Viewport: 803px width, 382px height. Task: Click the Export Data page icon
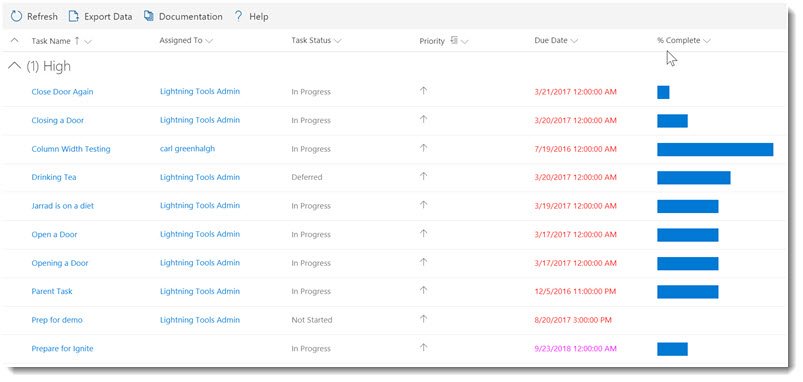pyautogui.click(x=74, y=16)
